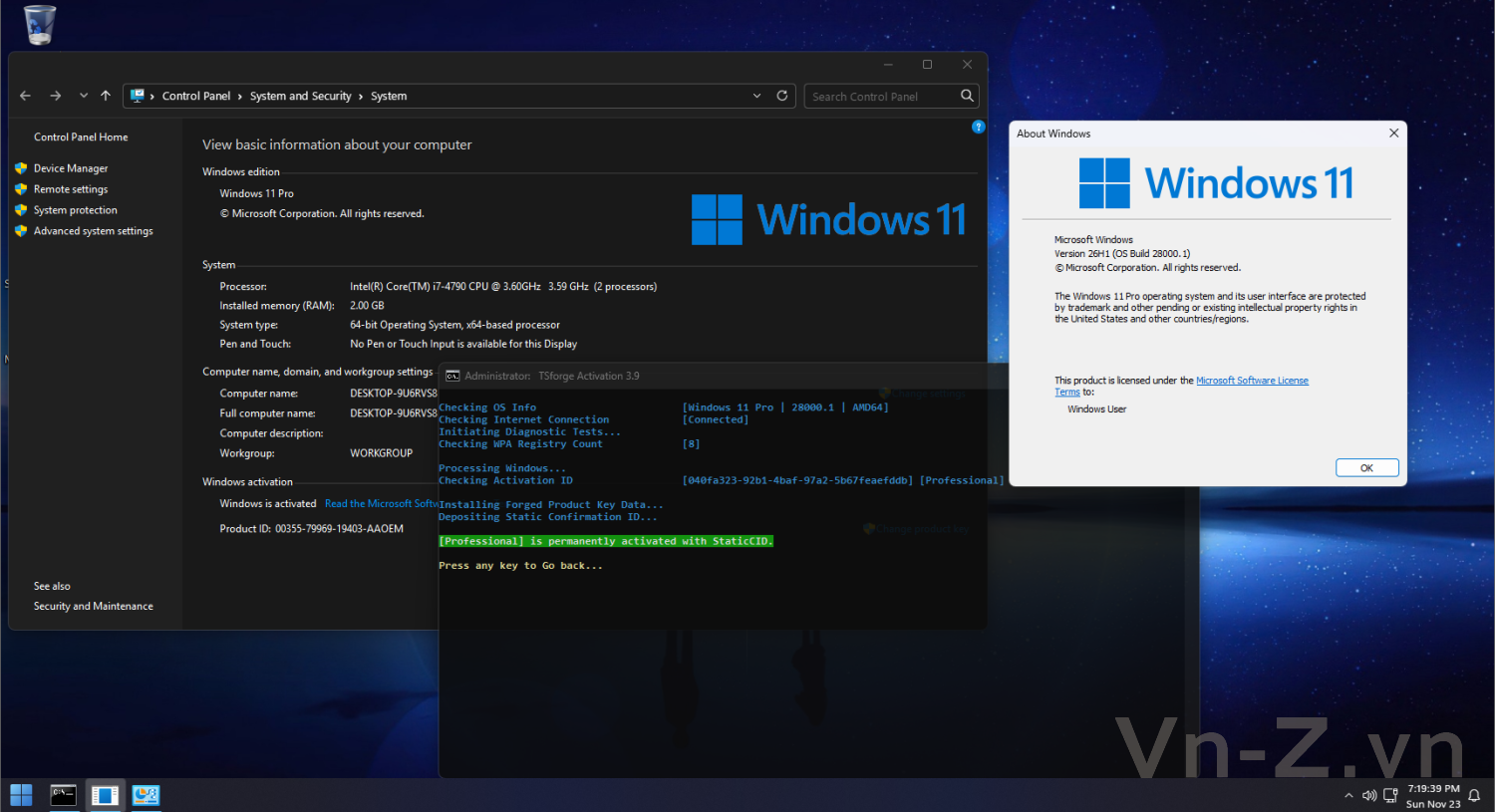Click the up arrow navigation button

[x=106, y=96]
